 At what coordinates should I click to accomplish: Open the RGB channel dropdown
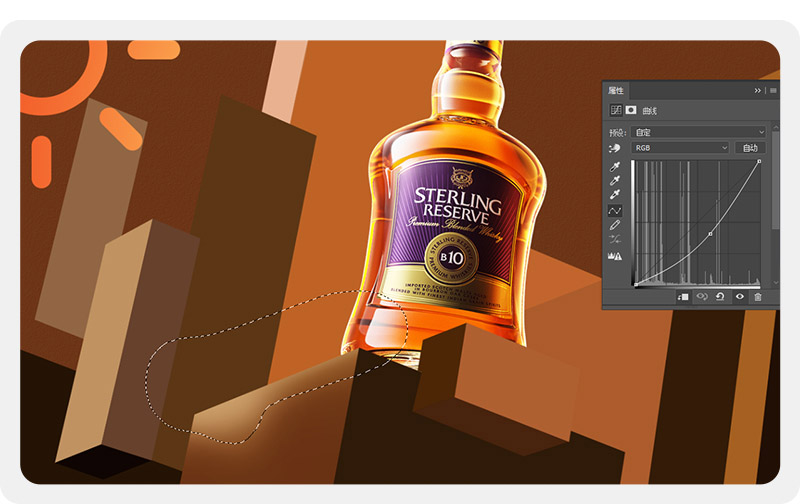(x=680, y=147)
